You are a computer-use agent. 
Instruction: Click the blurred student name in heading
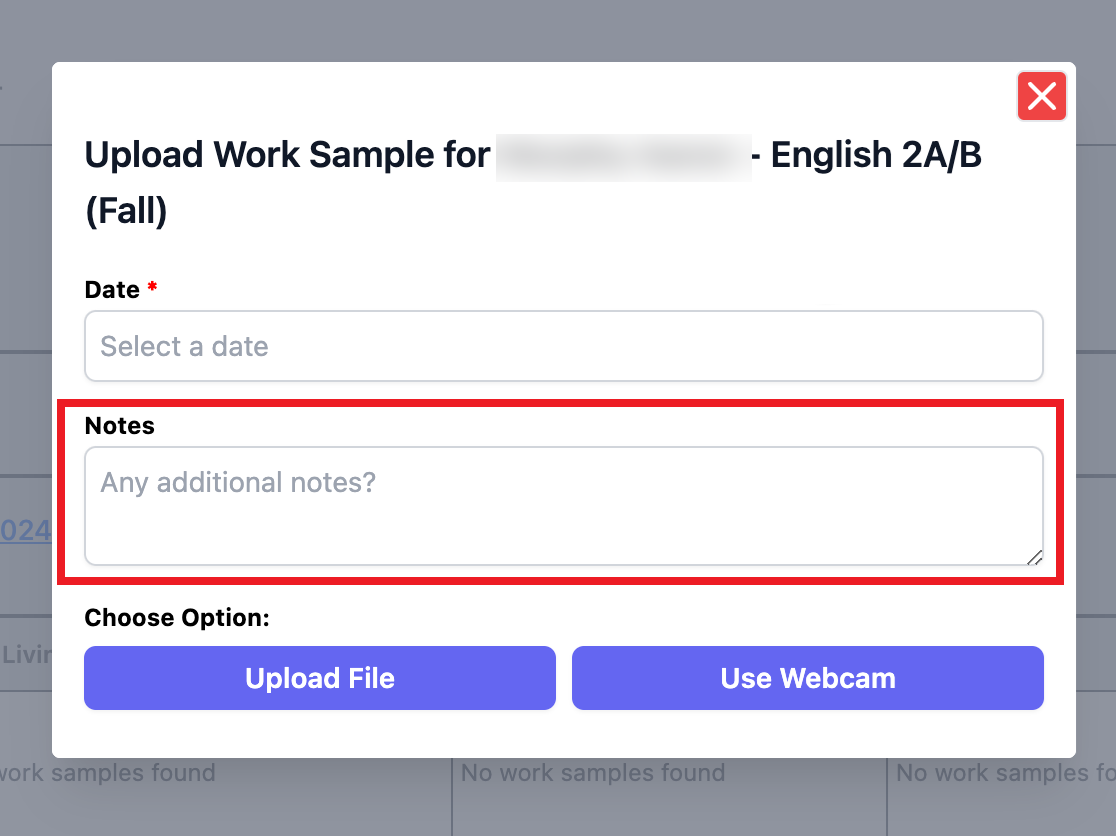tap(623, 157)
